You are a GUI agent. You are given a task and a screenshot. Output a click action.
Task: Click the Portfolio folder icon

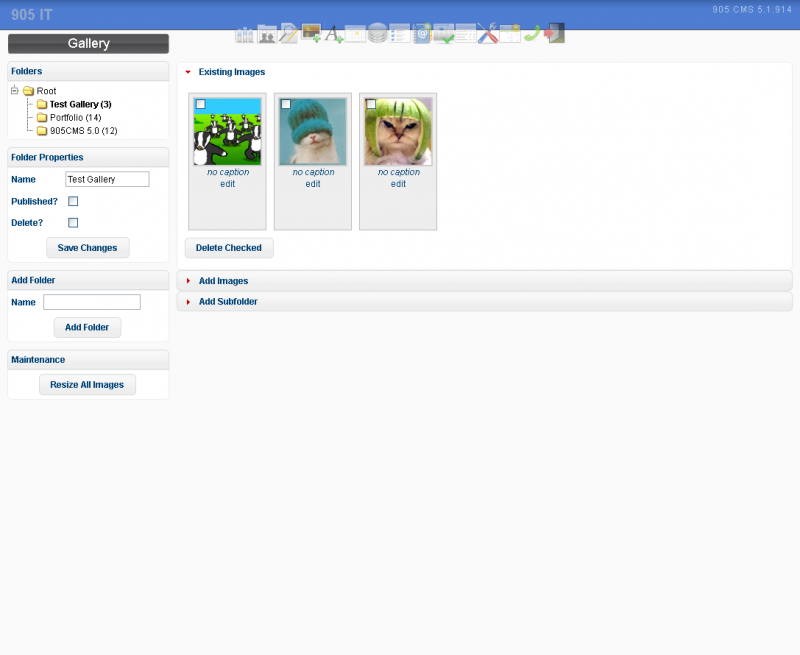click(x=42, y=117)
